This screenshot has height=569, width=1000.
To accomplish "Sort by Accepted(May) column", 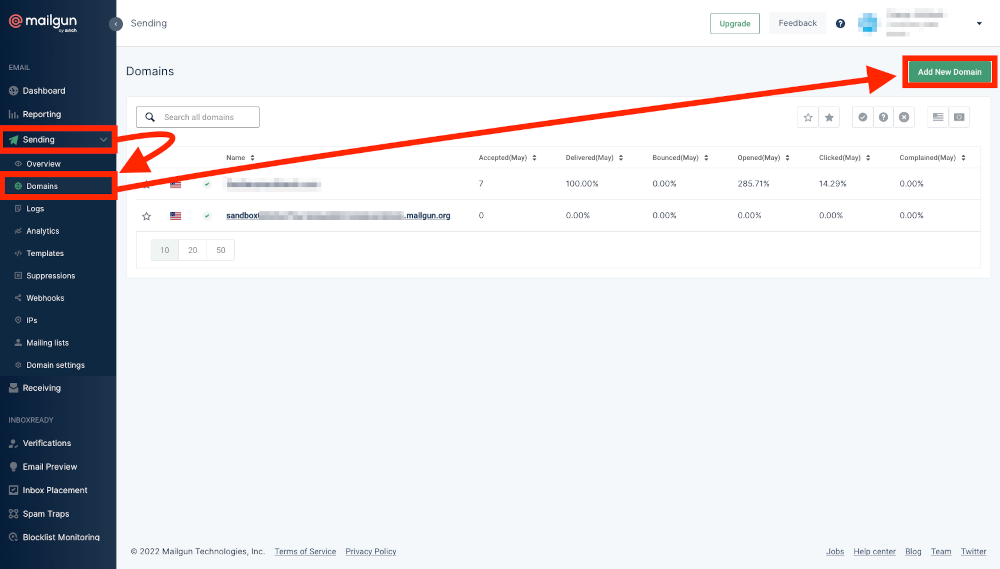I will 508,158.
